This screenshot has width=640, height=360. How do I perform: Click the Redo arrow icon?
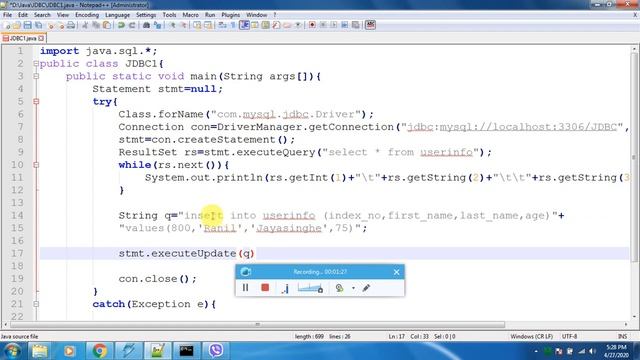132,25
